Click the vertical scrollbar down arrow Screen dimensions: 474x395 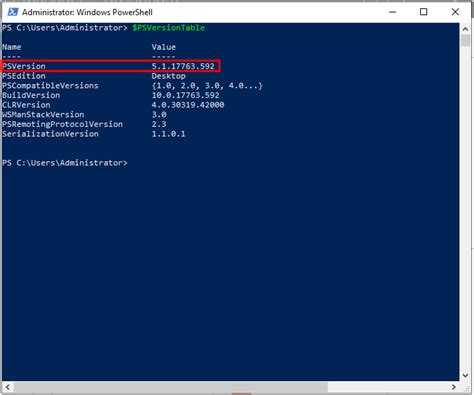(465, 375)
